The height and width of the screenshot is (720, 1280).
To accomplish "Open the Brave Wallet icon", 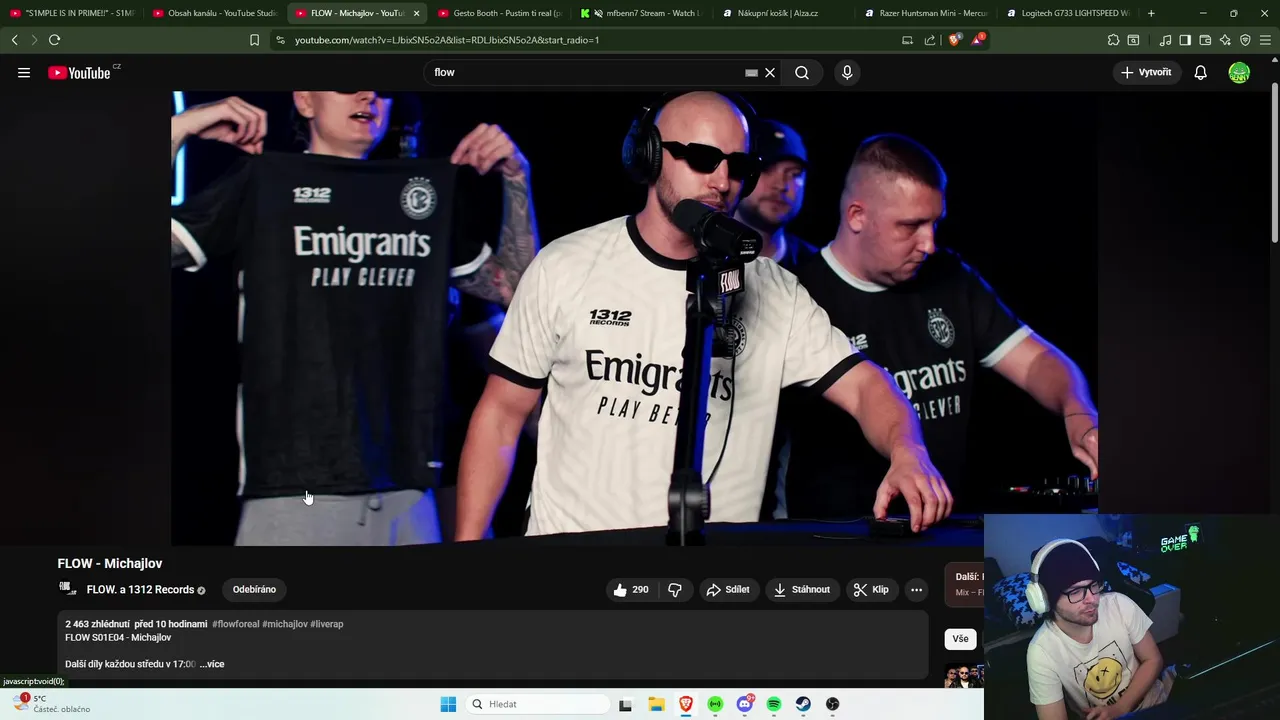I will 1205,40.
